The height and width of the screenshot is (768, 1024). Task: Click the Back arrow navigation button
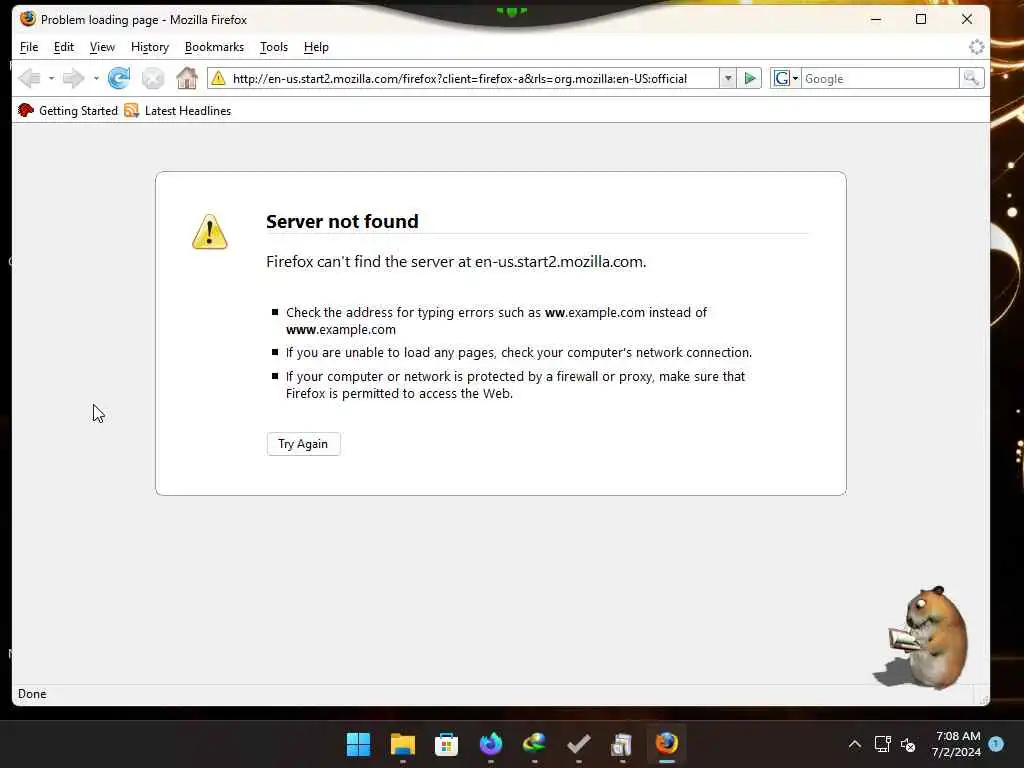(x=29, y=78)
